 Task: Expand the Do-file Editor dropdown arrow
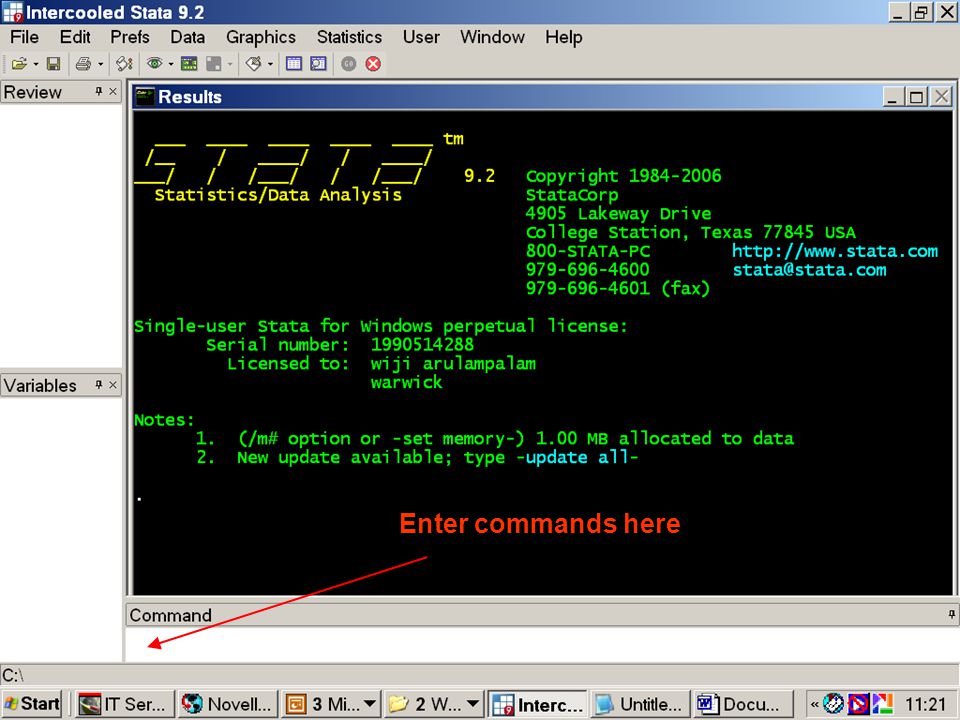point(270,64)
